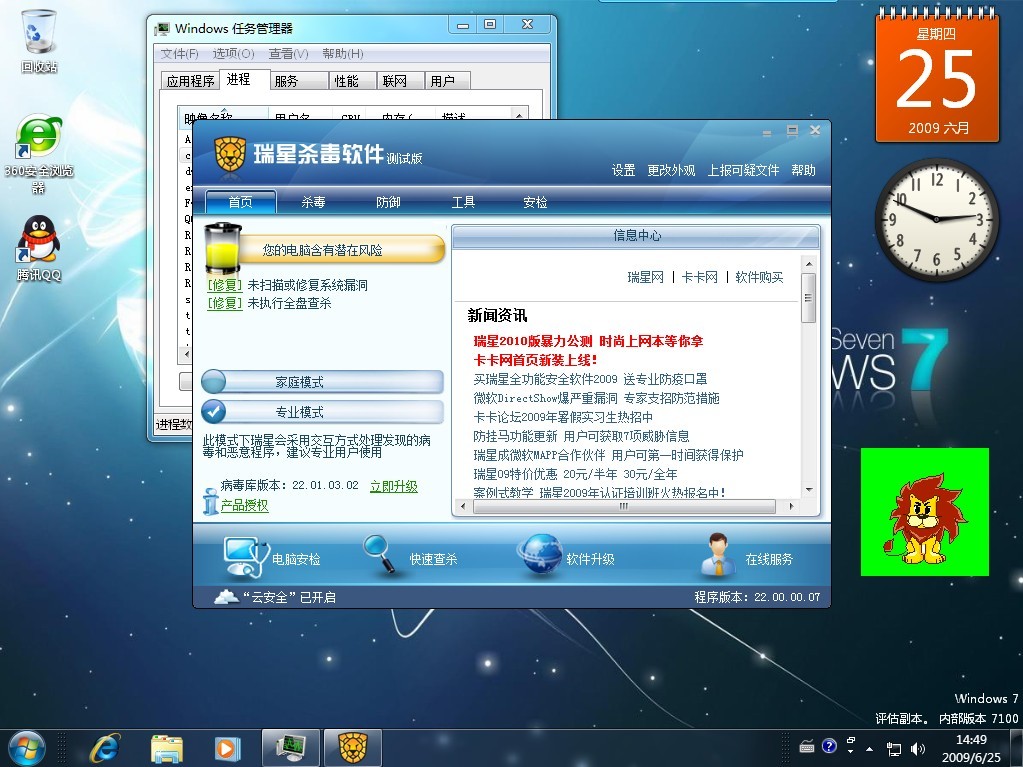This screenshot has width=1023, height=767.
Task: Click the network tray icon
Action: [x=894, y=749]
